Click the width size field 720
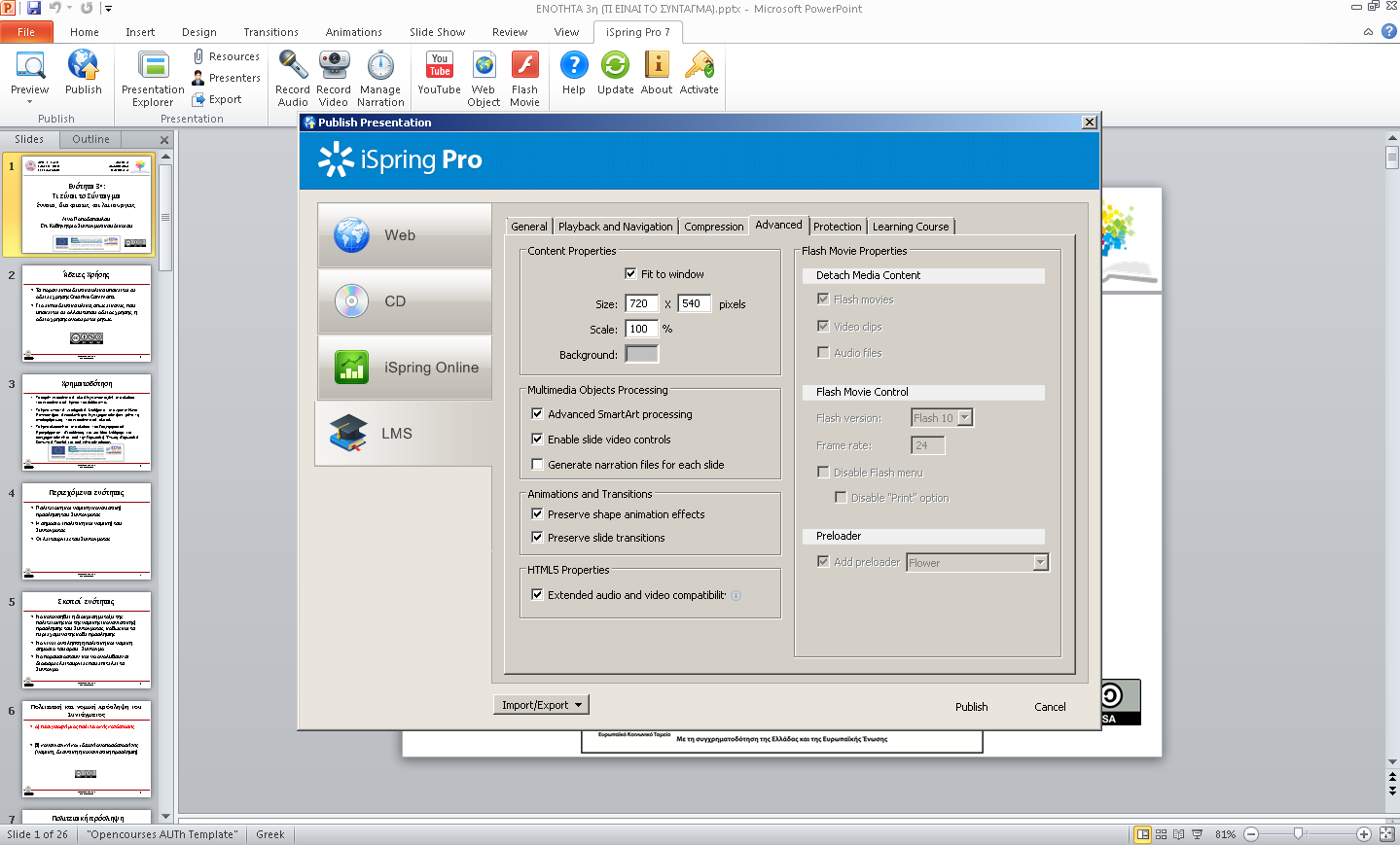1400x845 pixels. click(642, 303)
